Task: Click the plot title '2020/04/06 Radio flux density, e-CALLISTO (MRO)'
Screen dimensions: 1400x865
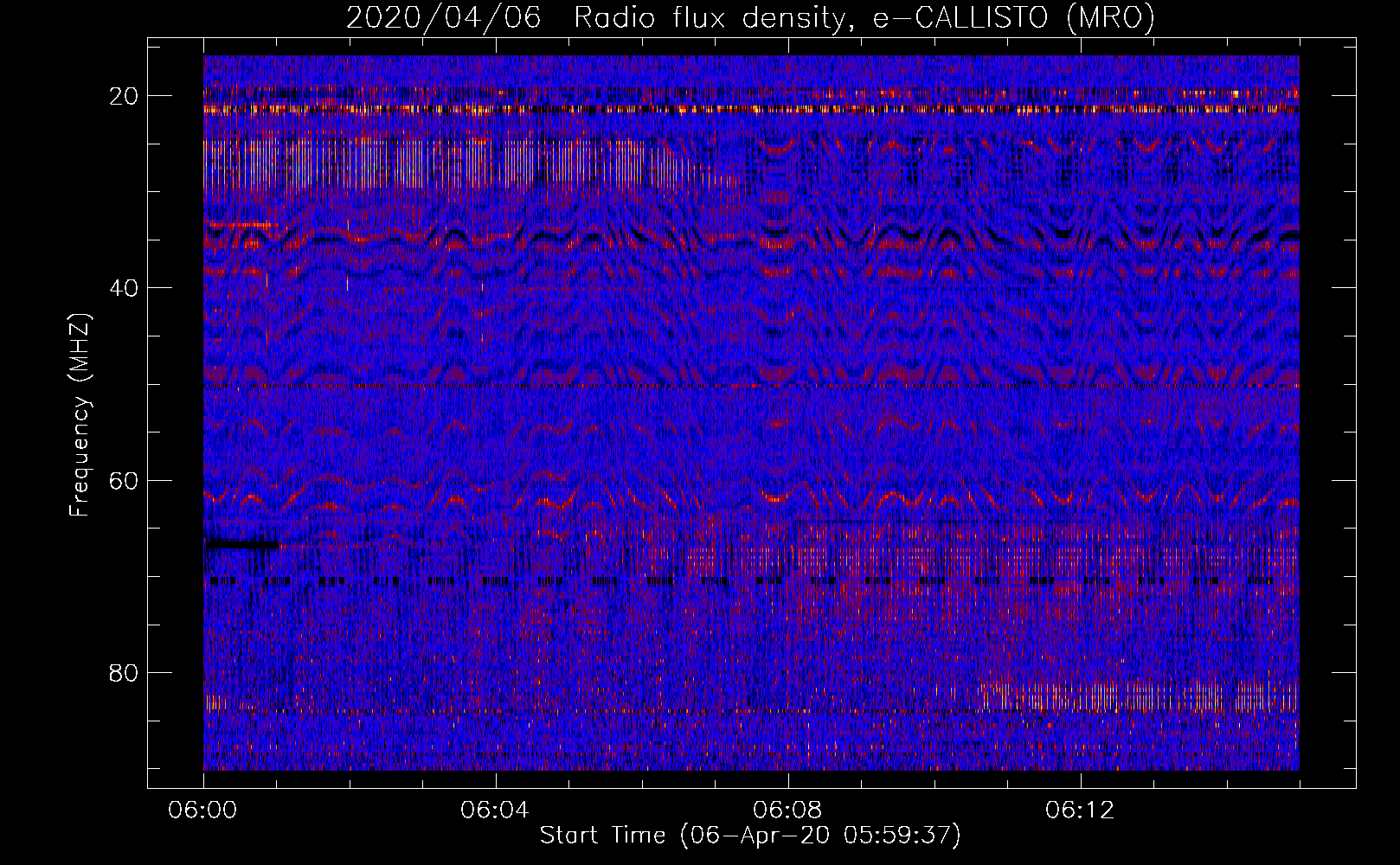Action: tap(750, 17)
